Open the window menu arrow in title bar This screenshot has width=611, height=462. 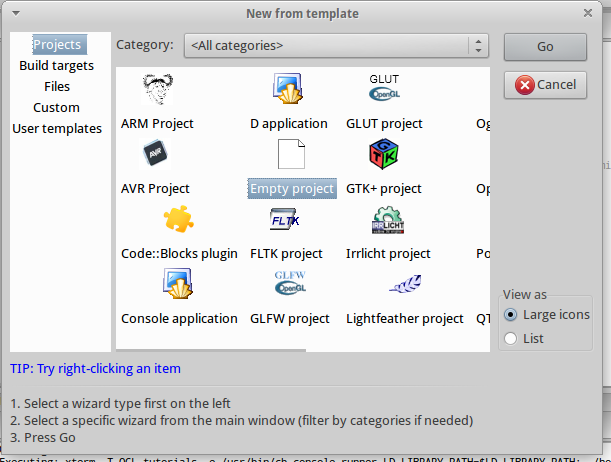point(16,14)
